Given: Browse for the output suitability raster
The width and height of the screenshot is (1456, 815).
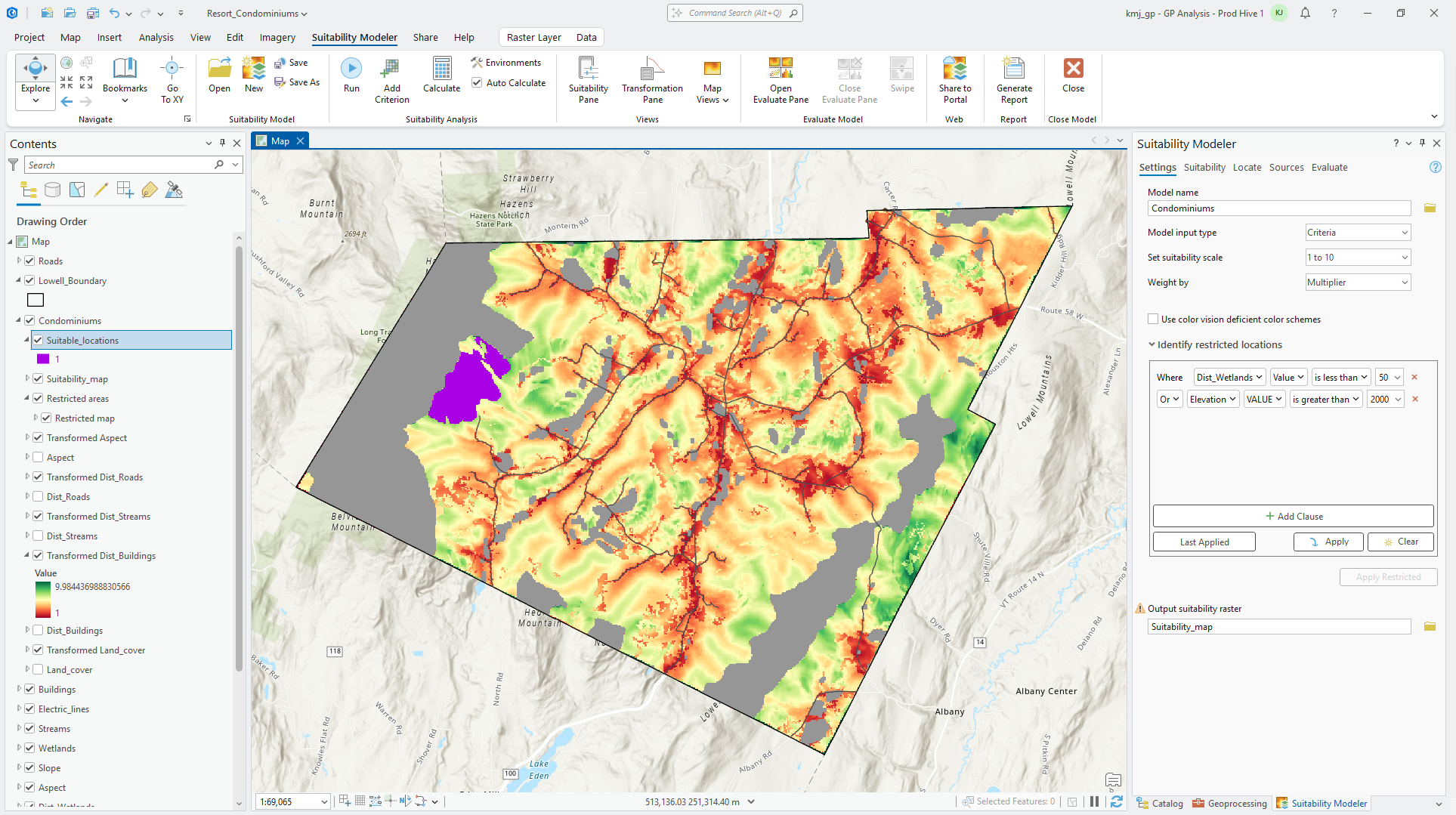Looking at the screenshot, I should pyautogui.click(x=1430, y=627).
